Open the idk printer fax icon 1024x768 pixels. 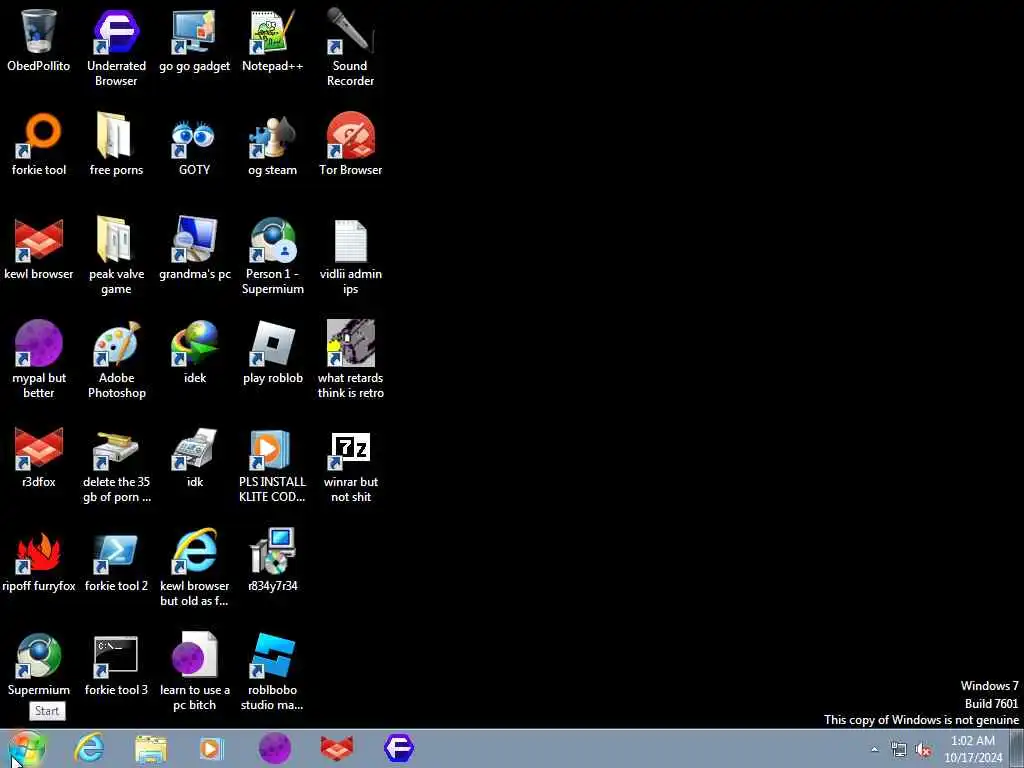click(x=195, y=456)
